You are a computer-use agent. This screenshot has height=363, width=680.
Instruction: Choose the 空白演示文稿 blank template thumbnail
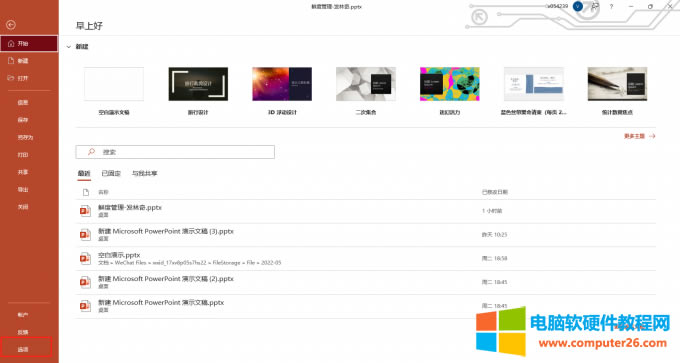point(114,84)
